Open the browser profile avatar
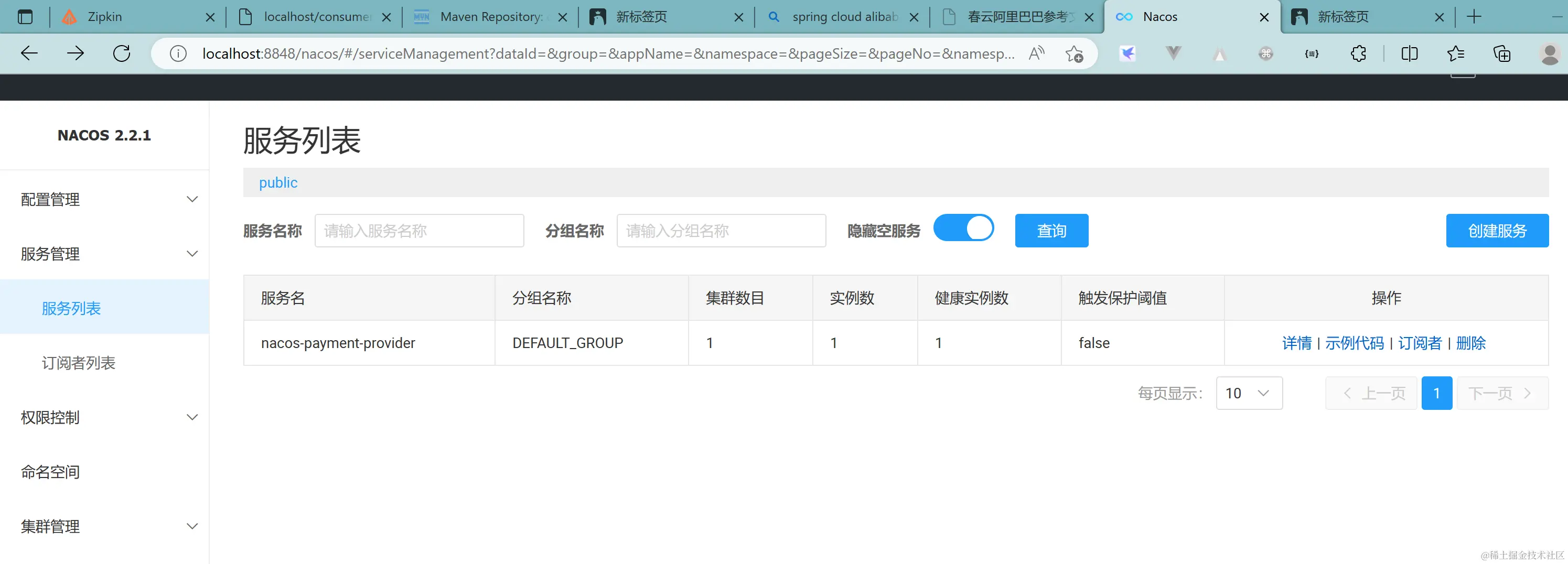The image size is (1568, 564). 1550,53
